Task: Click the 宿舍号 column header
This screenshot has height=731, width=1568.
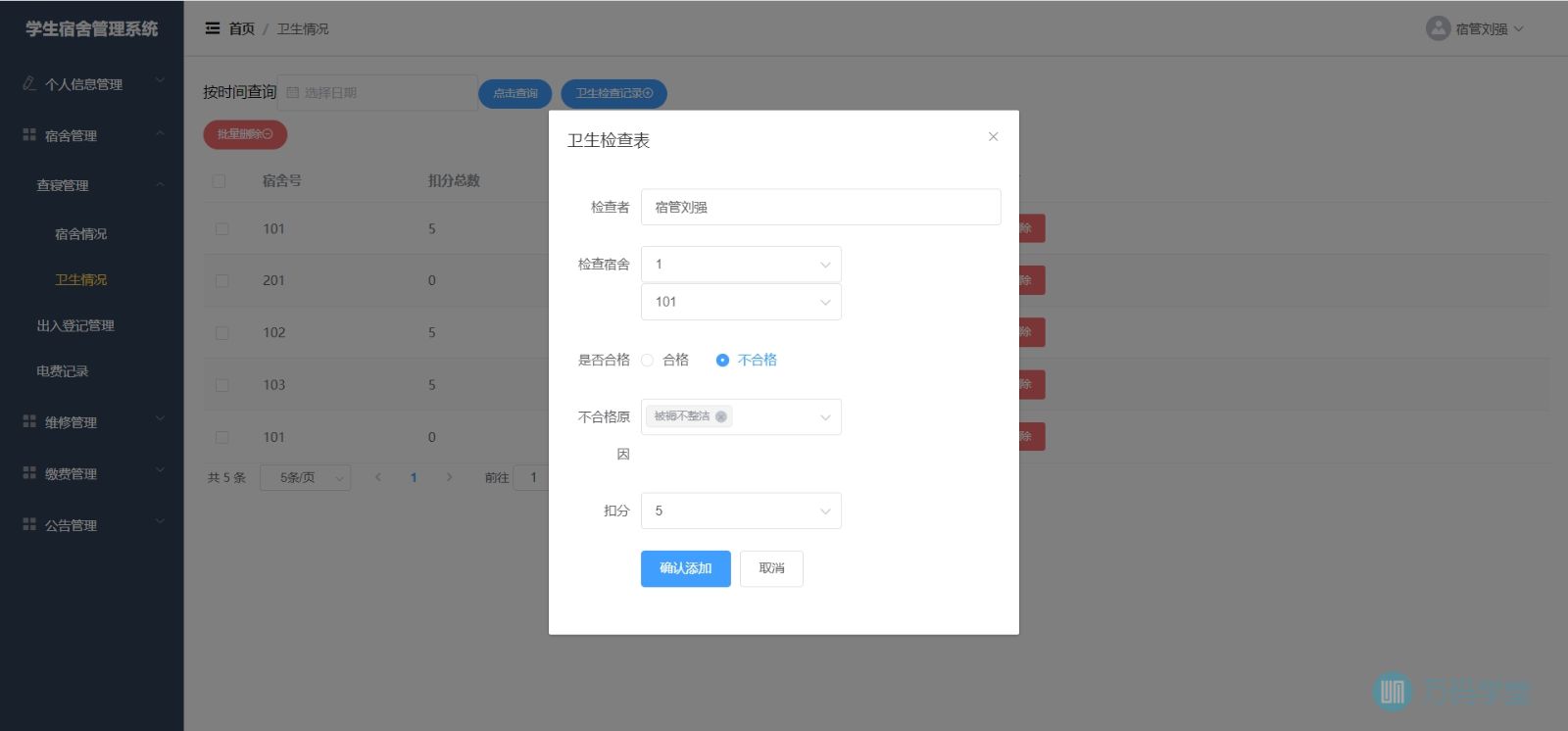Action: pos(282,180)
